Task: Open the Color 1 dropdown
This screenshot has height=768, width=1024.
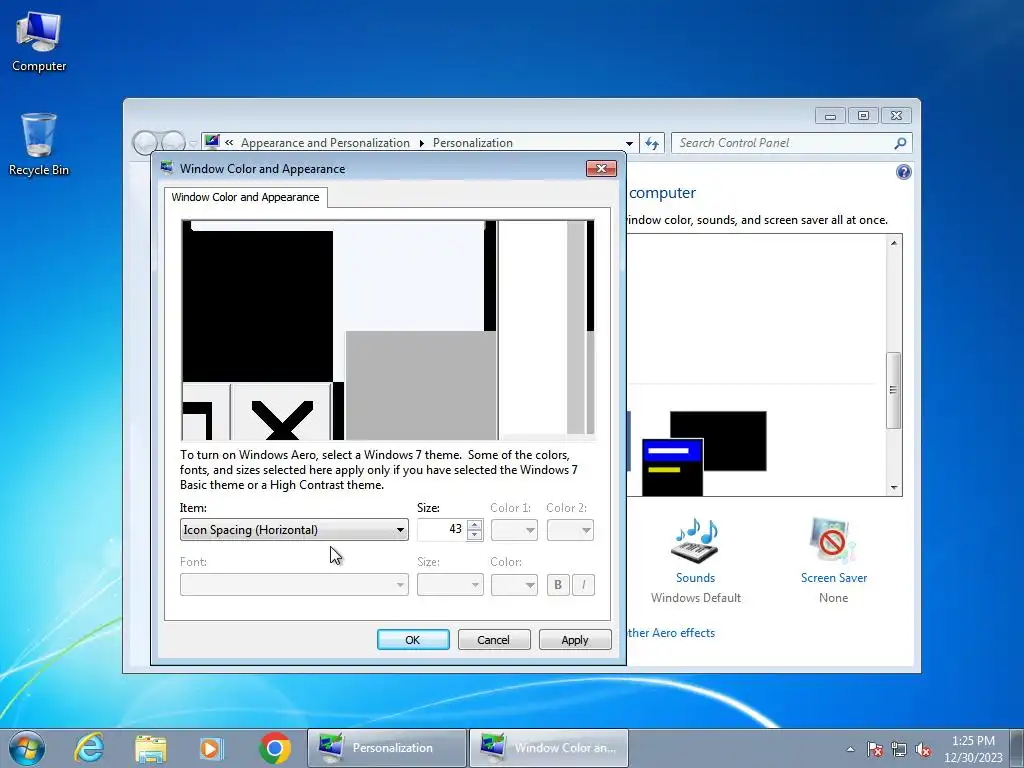Action: coord(514,530)
